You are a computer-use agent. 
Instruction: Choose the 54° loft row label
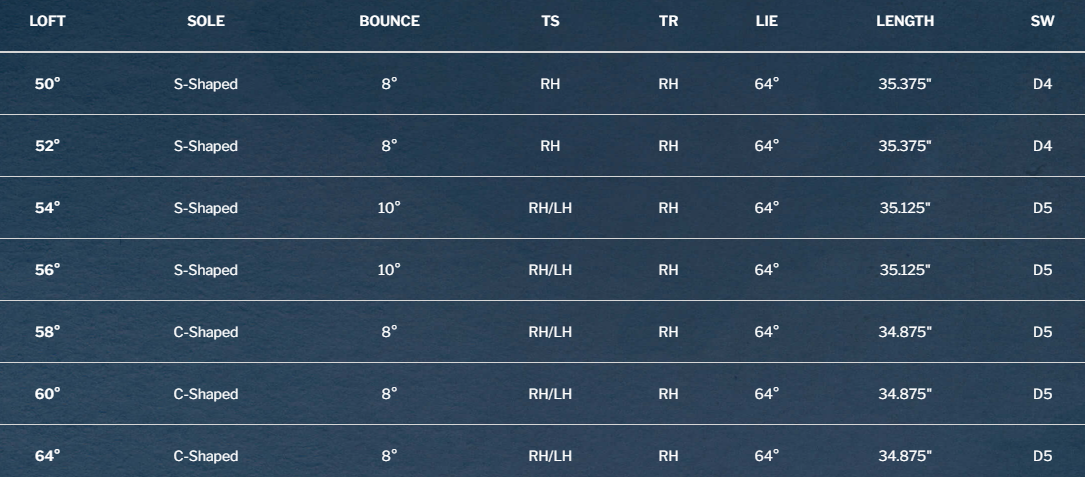click(47, 208)
